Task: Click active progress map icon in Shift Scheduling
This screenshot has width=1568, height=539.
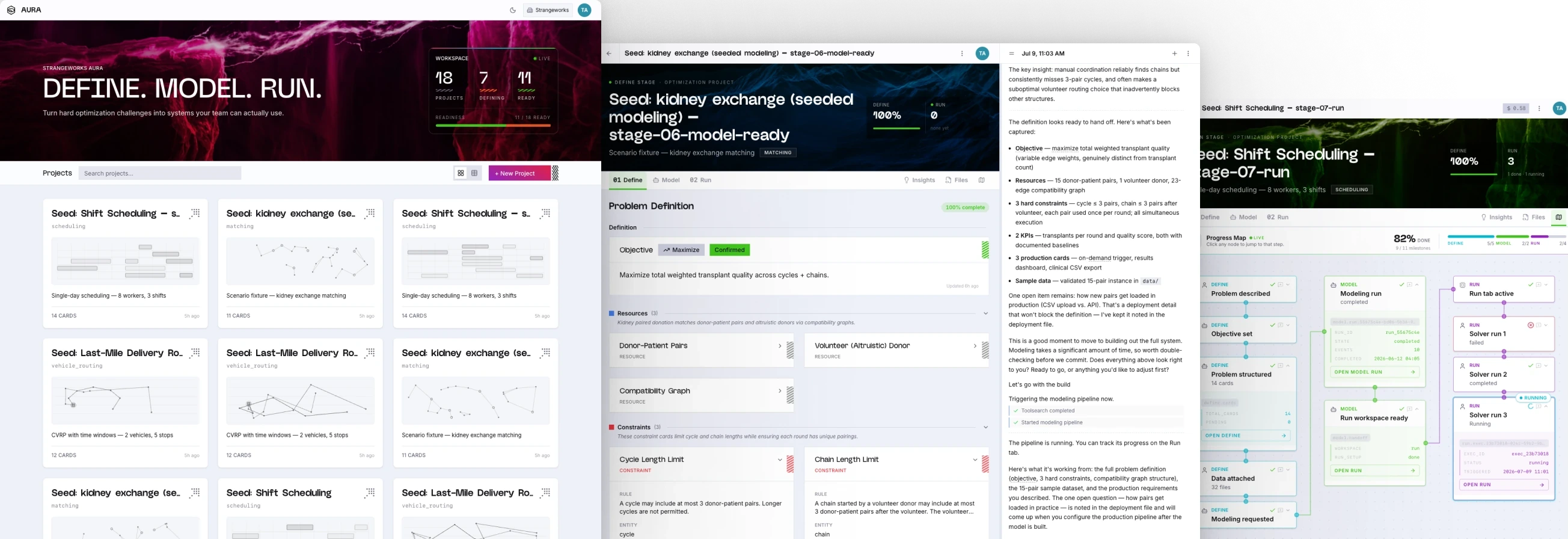Action: (1558, 217)
